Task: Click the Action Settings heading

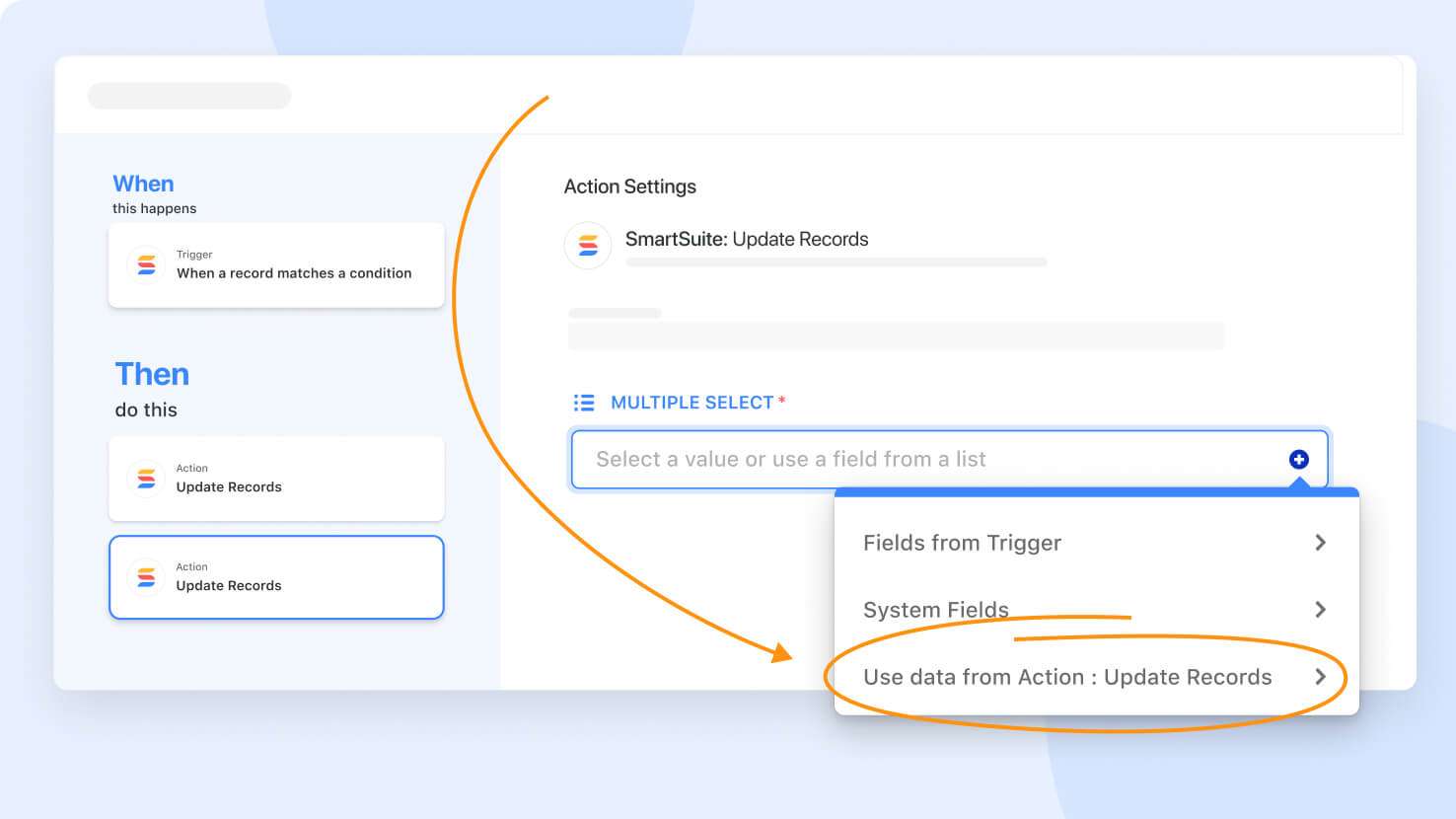Action: coord(629,186)
